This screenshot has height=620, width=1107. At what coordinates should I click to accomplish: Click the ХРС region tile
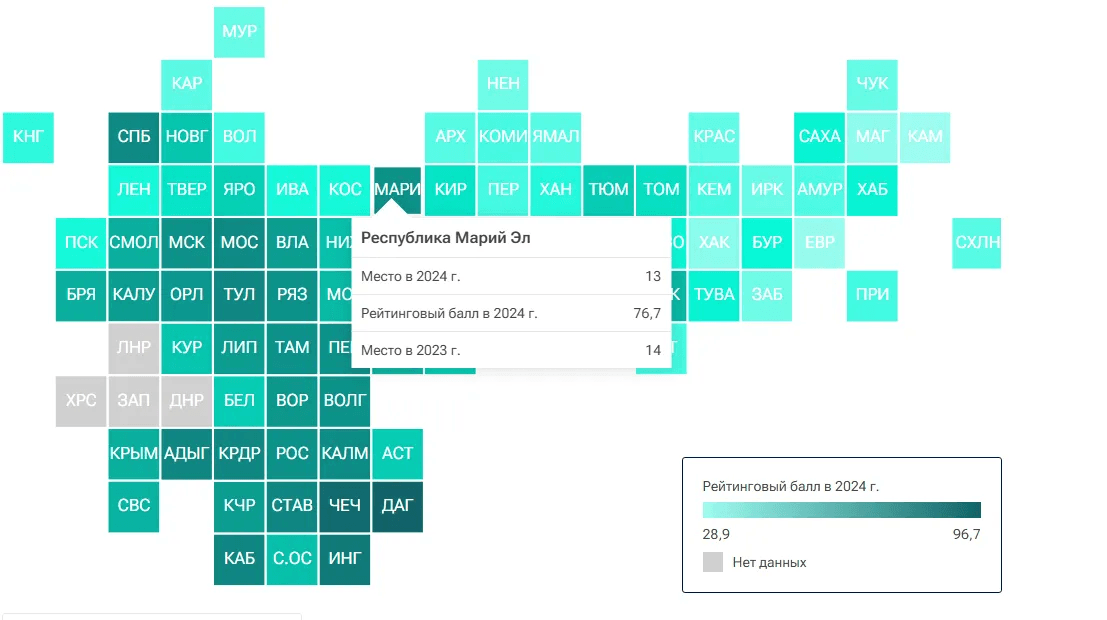click(81, 401)
